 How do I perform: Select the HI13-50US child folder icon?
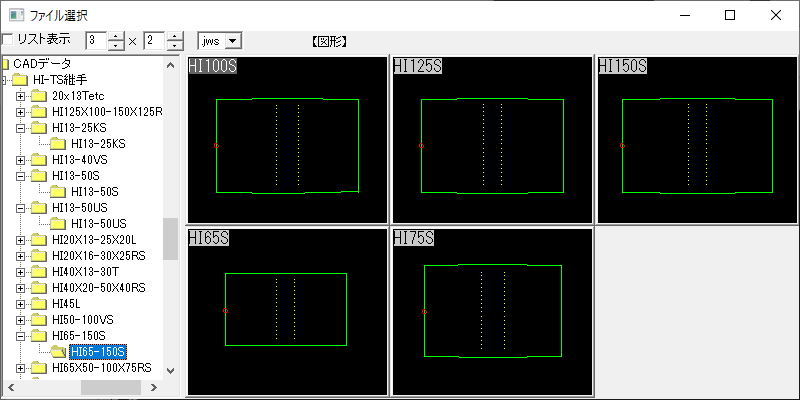pos(58,224)
